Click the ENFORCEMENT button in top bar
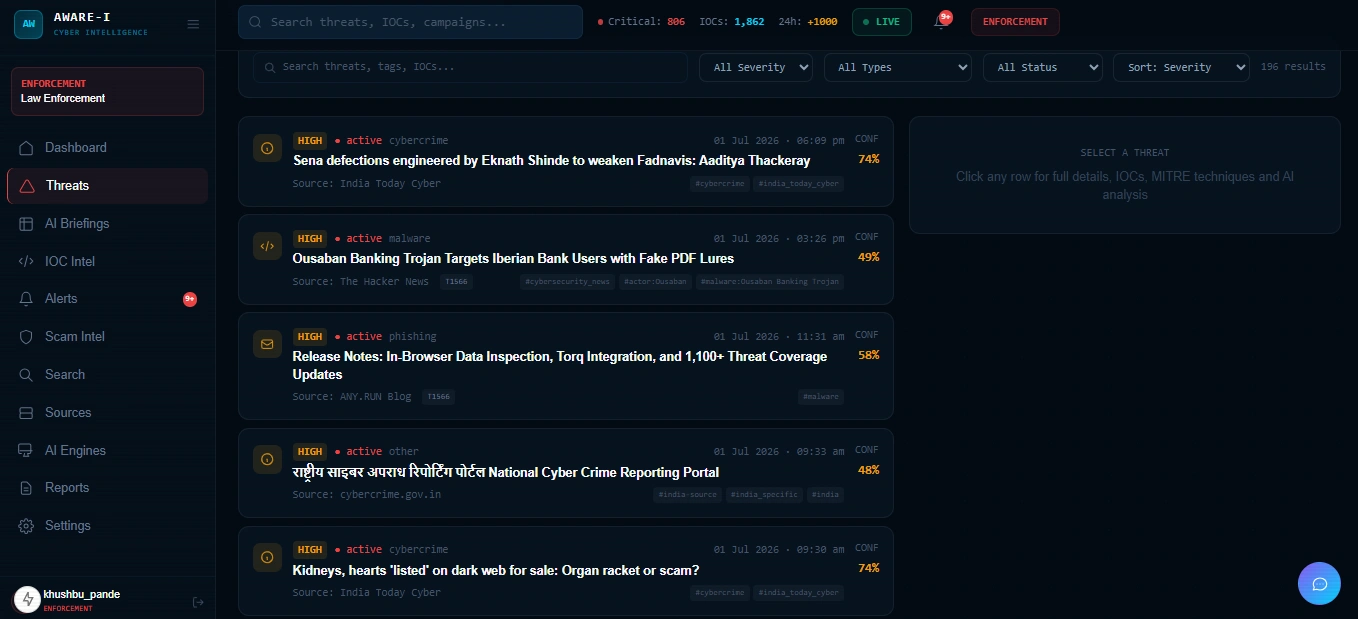 point(1015,22)
